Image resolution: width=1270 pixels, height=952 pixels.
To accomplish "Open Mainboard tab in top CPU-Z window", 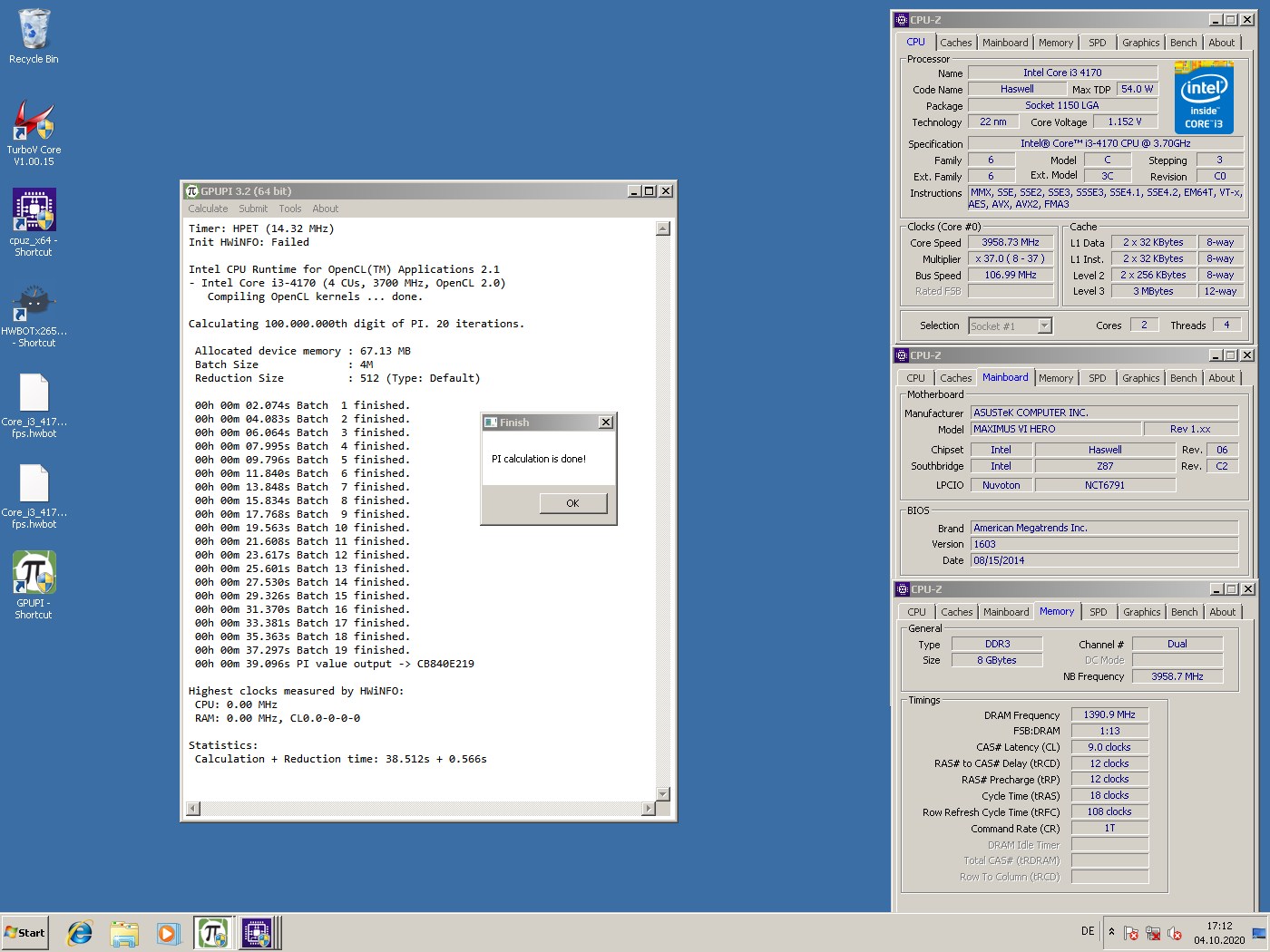I will 1005,43.
